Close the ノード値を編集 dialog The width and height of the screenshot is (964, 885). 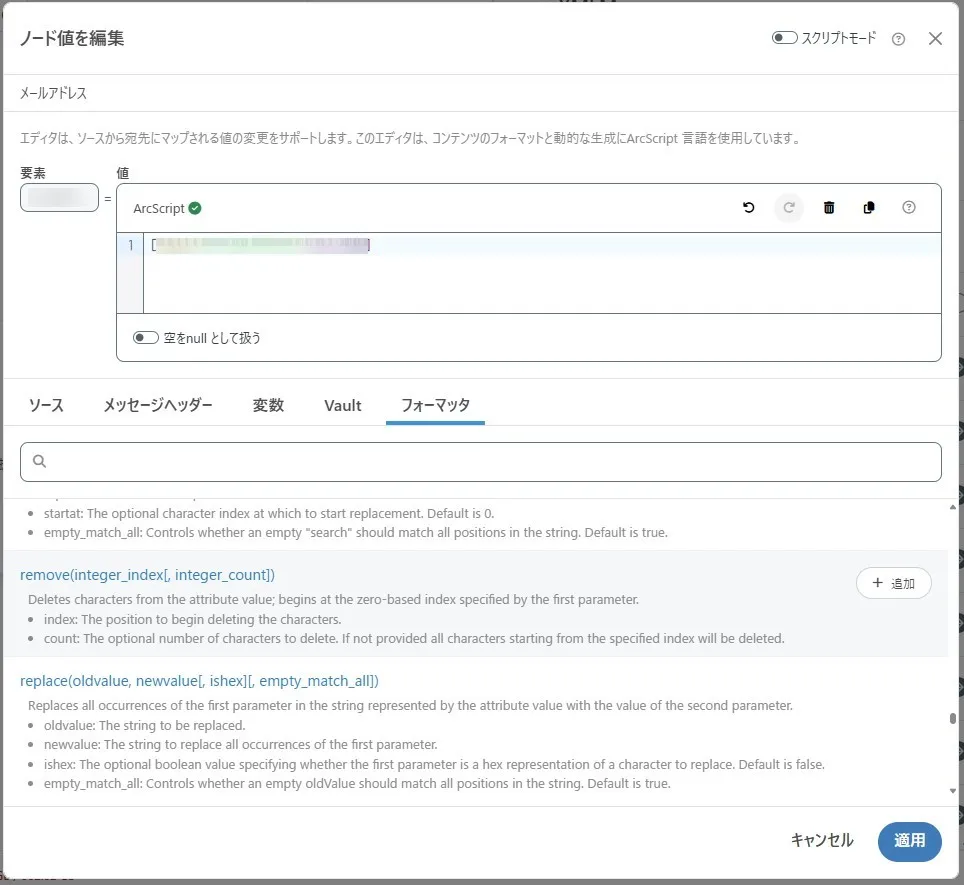[x=935, y=39]
